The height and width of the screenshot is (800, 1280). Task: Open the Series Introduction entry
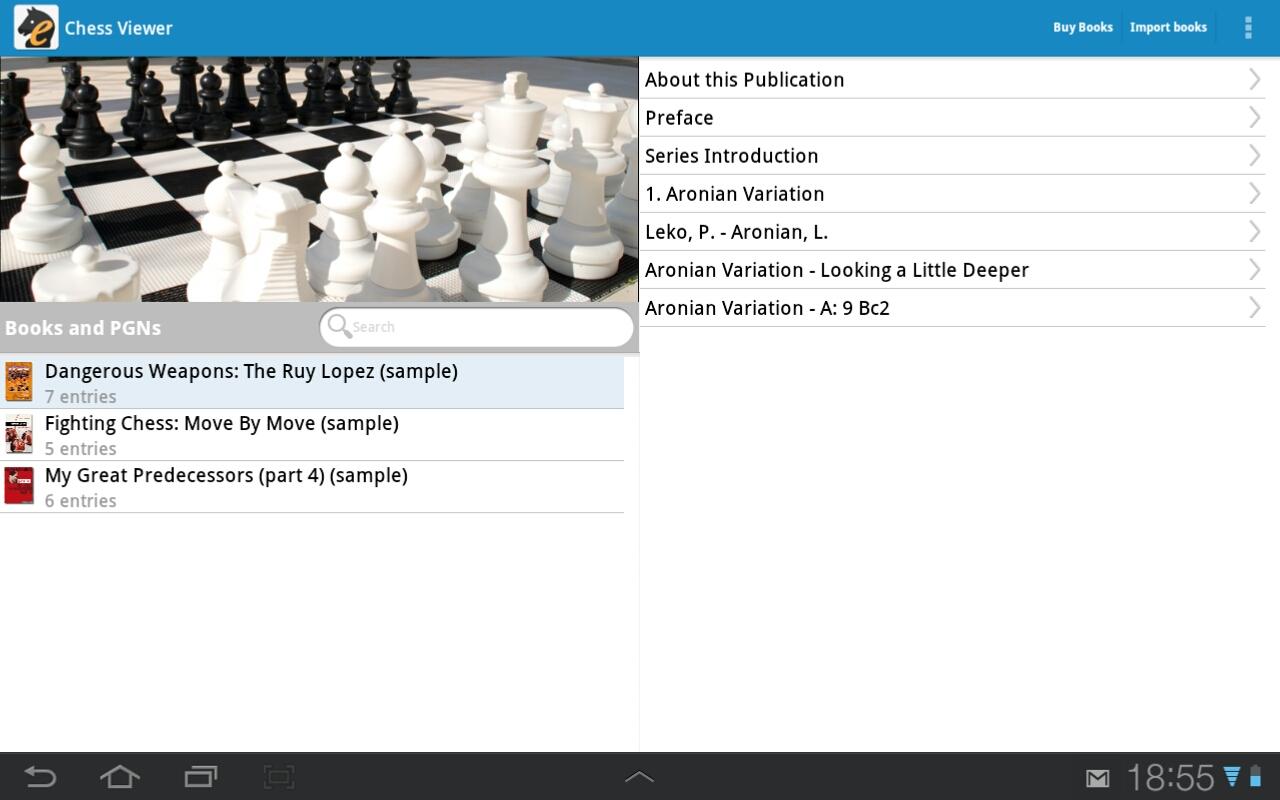click(x=952, y=155)
